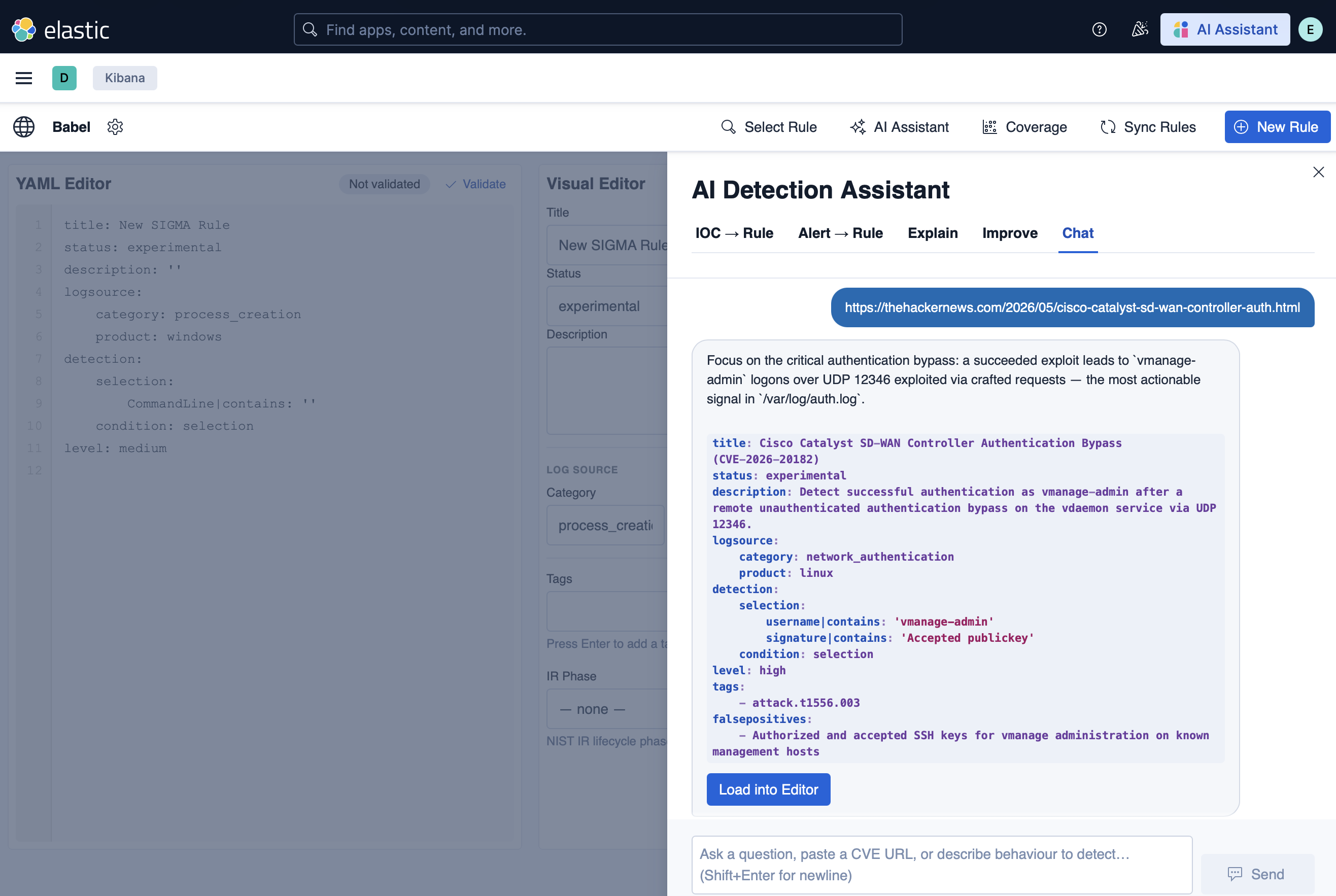Click the search magnifier icon in header
This screenshot has width=1336, height=896.
click(x=310, y=30)
